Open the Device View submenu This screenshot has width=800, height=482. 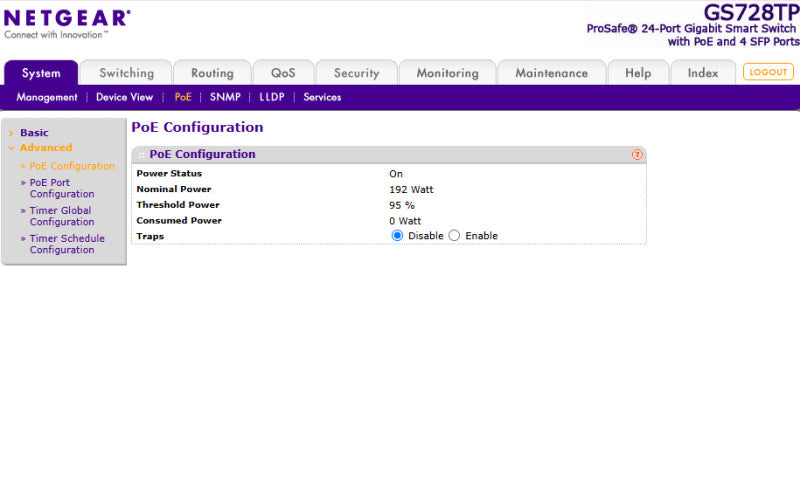click(x=124, y=97)
